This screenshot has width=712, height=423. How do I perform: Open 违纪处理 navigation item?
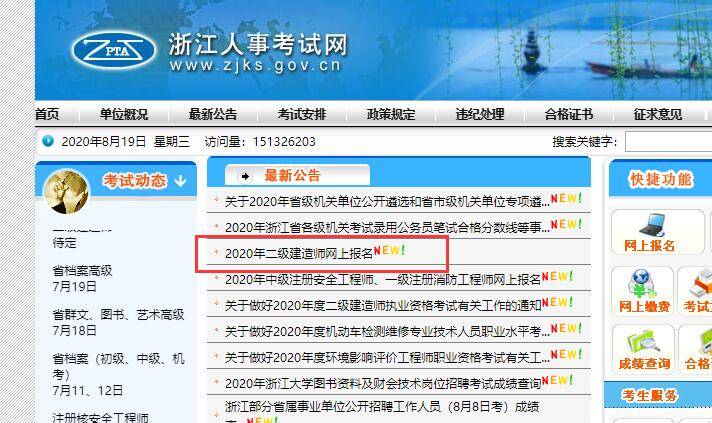pyautogui.click(x=480, y=114)
